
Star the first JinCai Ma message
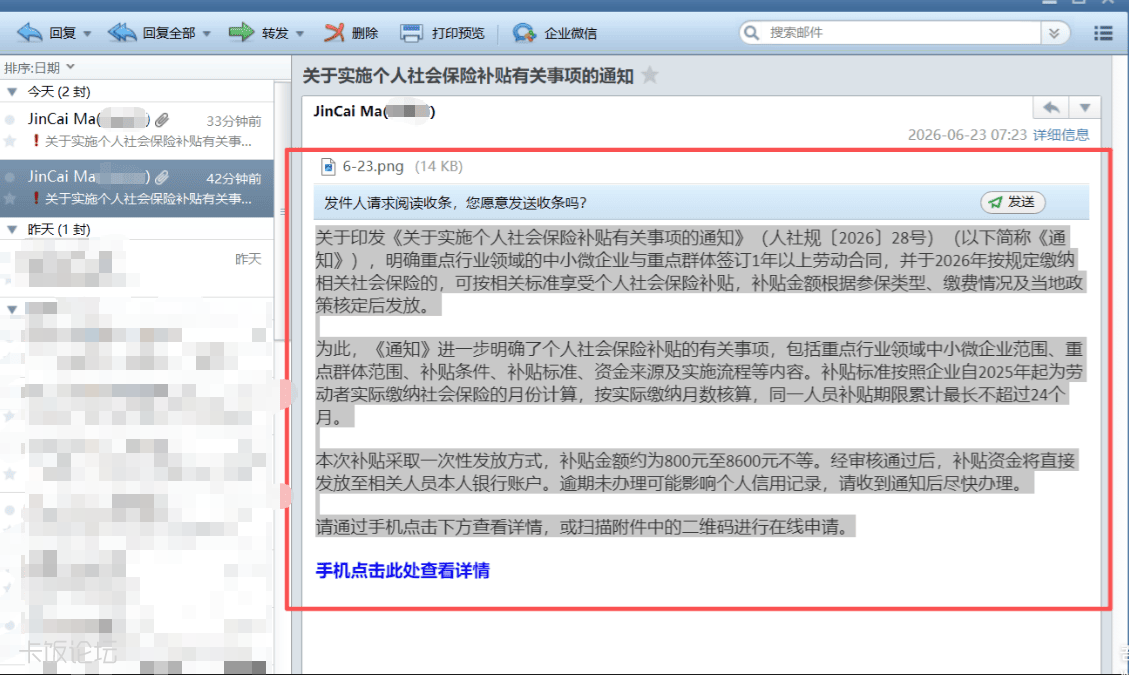point(10,141)
